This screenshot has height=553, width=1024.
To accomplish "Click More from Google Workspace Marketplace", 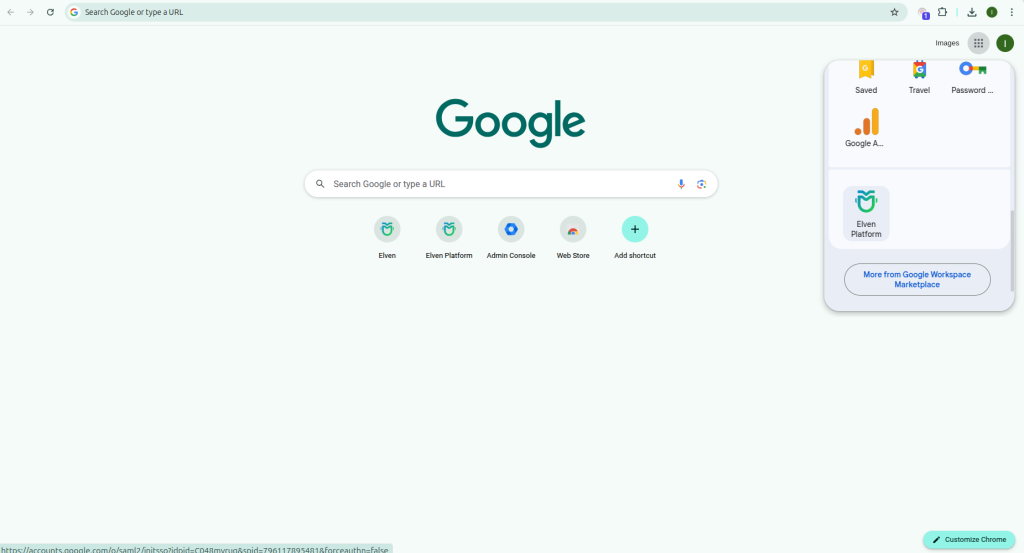I will coord(917,279).
